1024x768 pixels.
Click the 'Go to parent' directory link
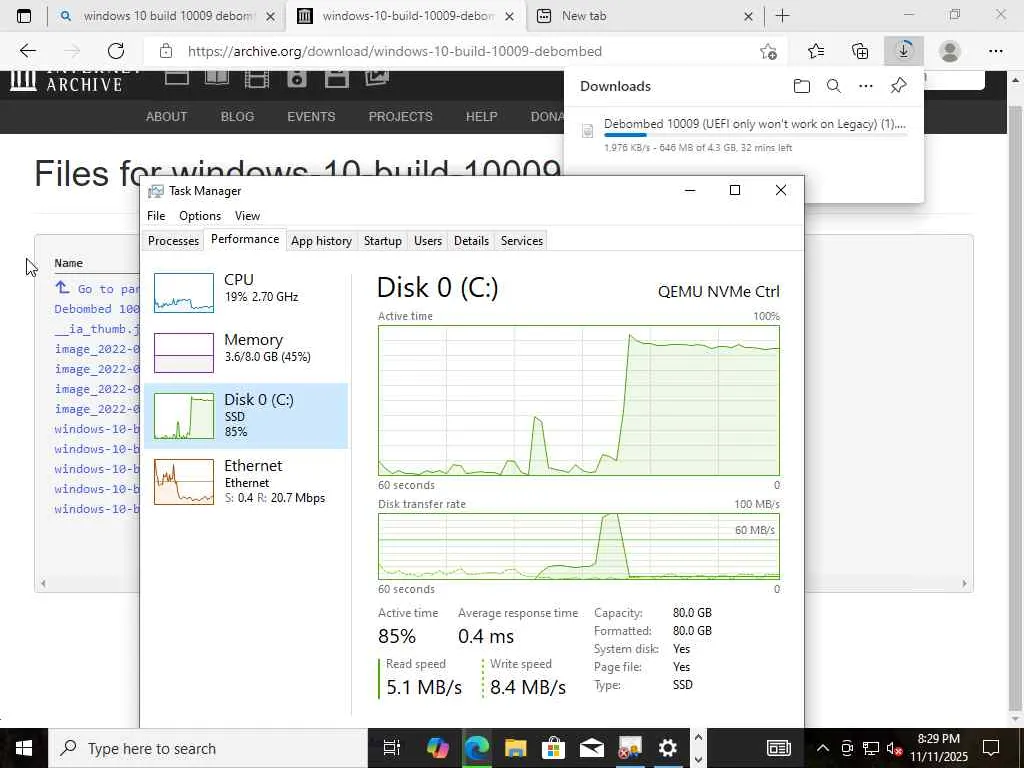(x=97, y=288)
